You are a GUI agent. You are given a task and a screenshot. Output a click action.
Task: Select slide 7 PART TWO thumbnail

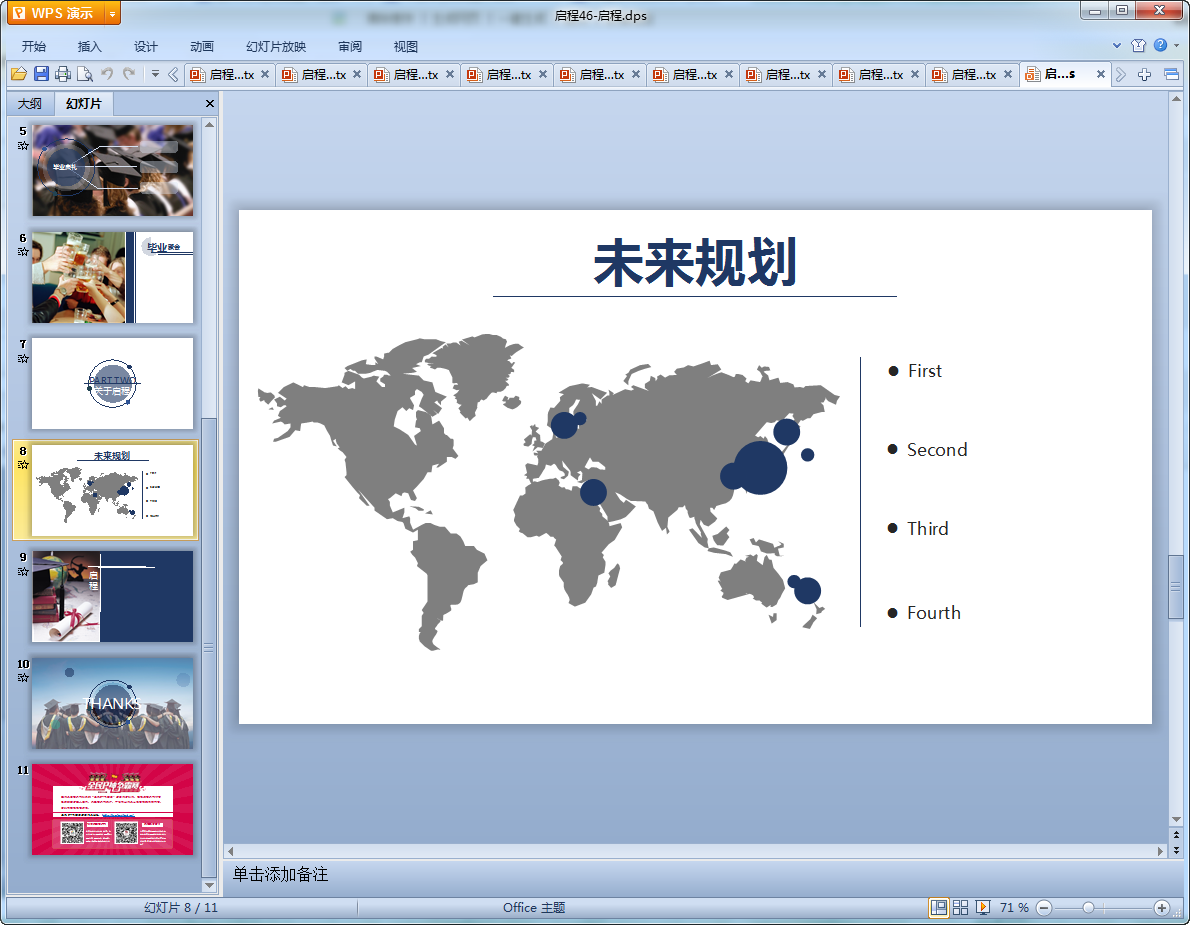(x=112, y=384)
